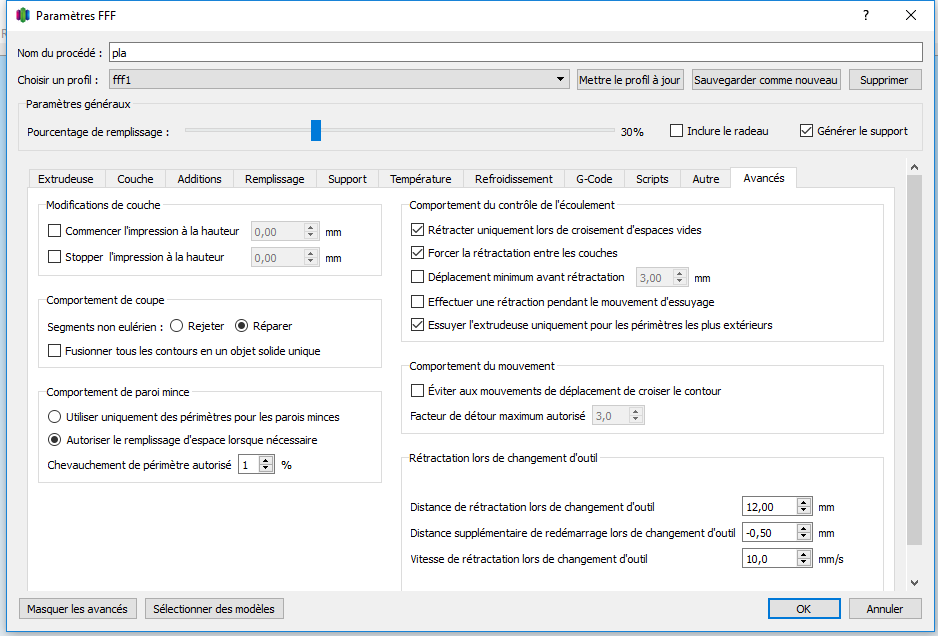Image resolution: width=938 pixels, height=636 pixels.
Task: Decrease 'Distance supplémentaire de redémarrage' value
Action: click(x=804, y=536)
